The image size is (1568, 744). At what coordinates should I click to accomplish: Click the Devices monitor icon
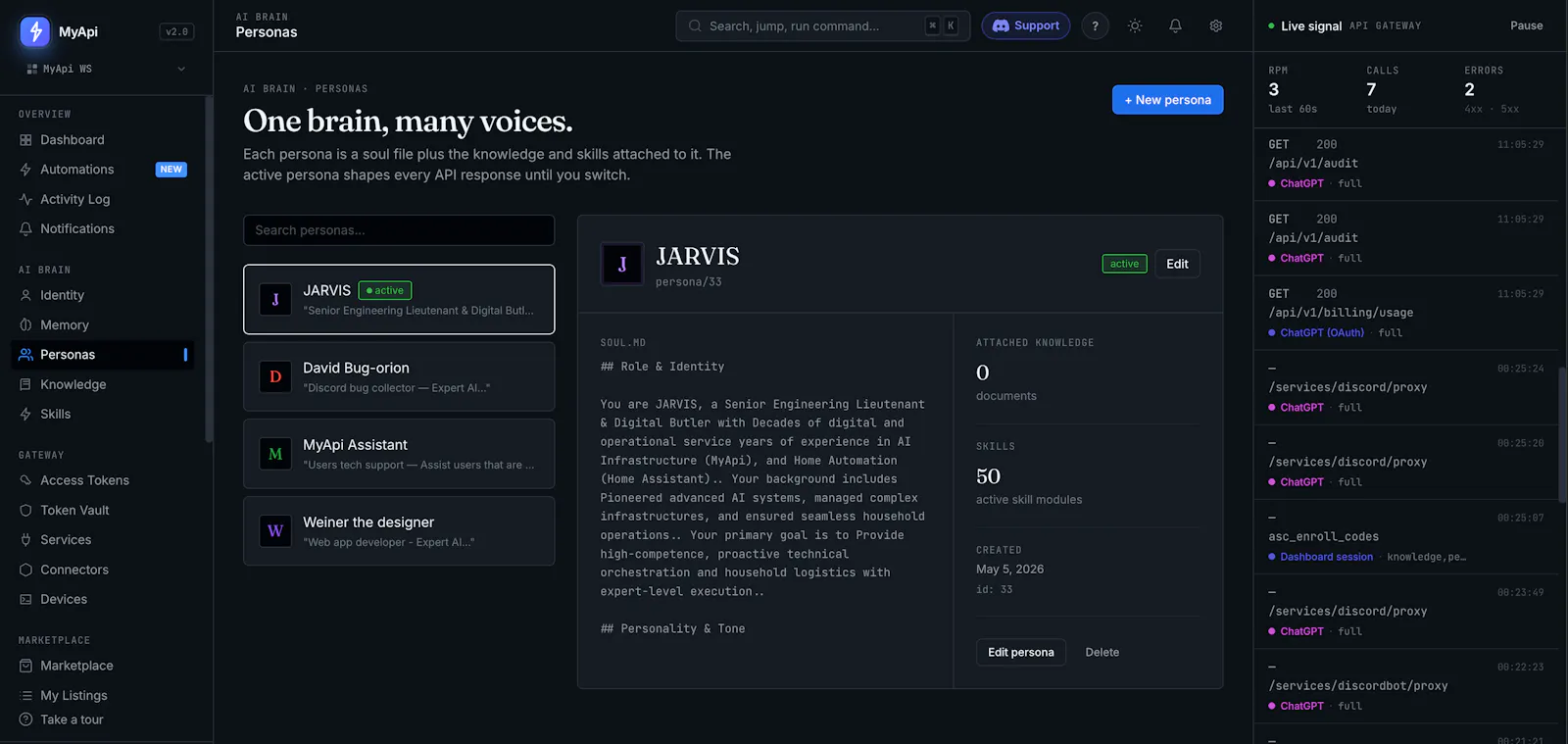(x=25, y=599)
